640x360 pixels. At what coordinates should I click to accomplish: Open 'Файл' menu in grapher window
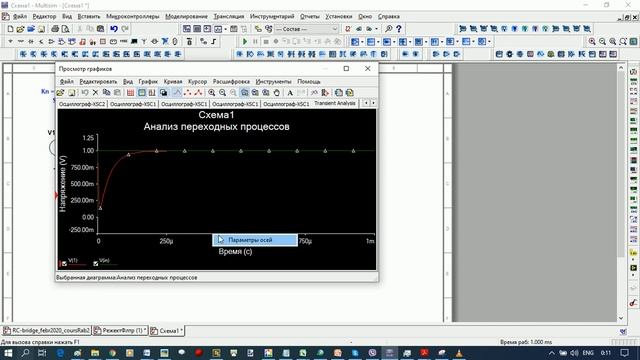click(67, 82)
